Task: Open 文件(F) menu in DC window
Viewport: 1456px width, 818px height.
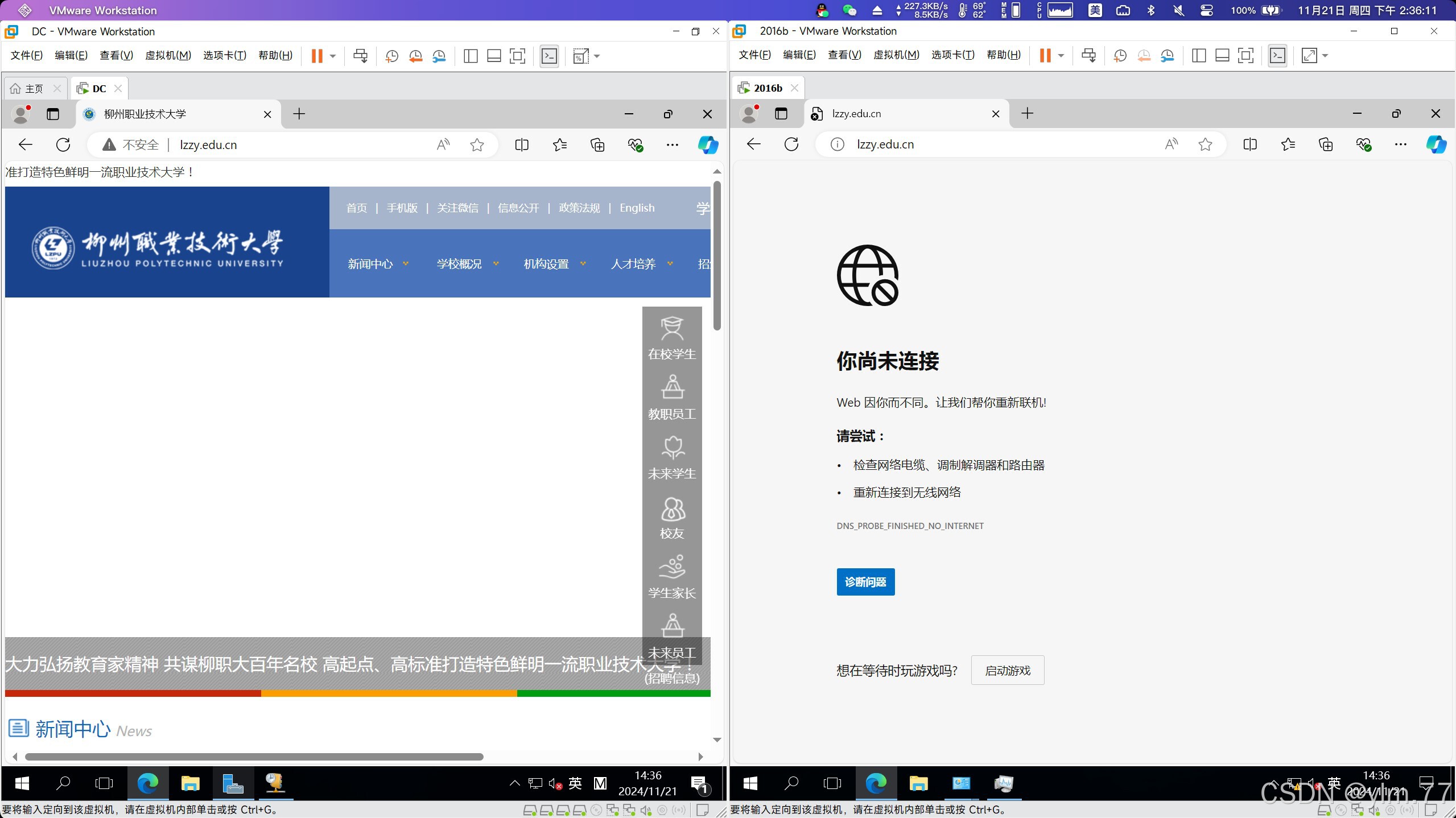Action: pyautogui.click(x=27, y=55)
